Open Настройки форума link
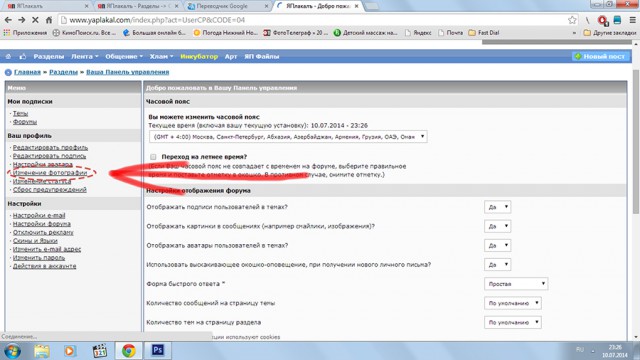Viewport: 640px width, 360px height. 42,224
